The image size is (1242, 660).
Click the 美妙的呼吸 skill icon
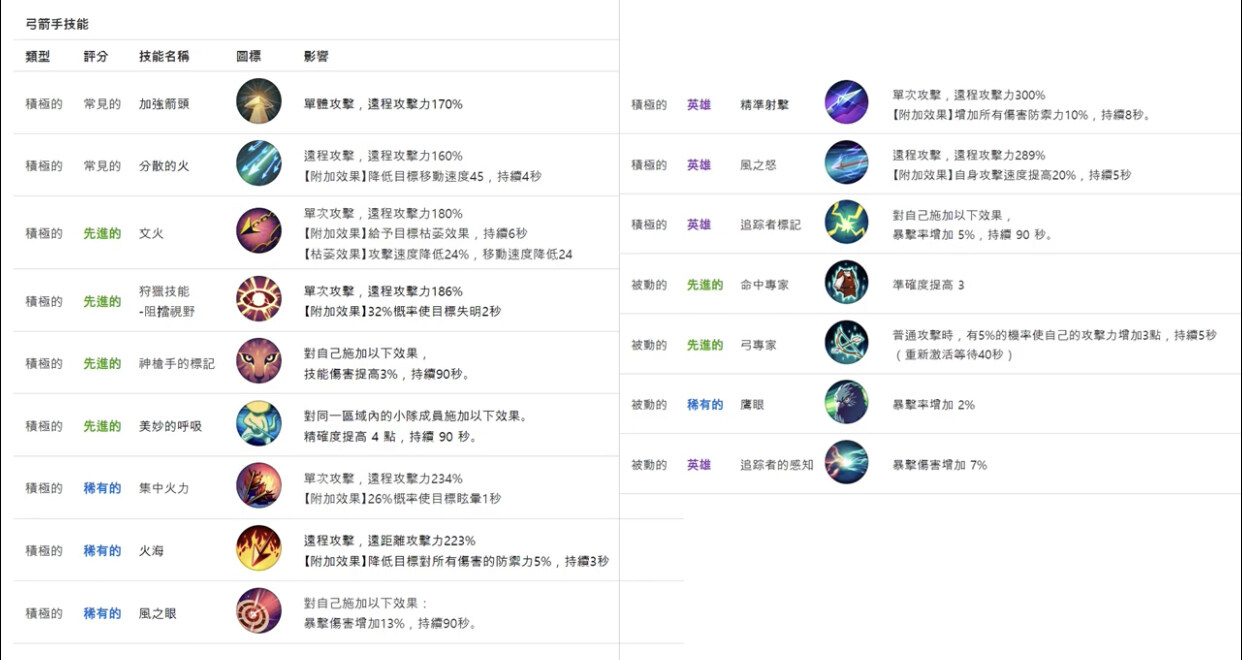click(258, 423)
